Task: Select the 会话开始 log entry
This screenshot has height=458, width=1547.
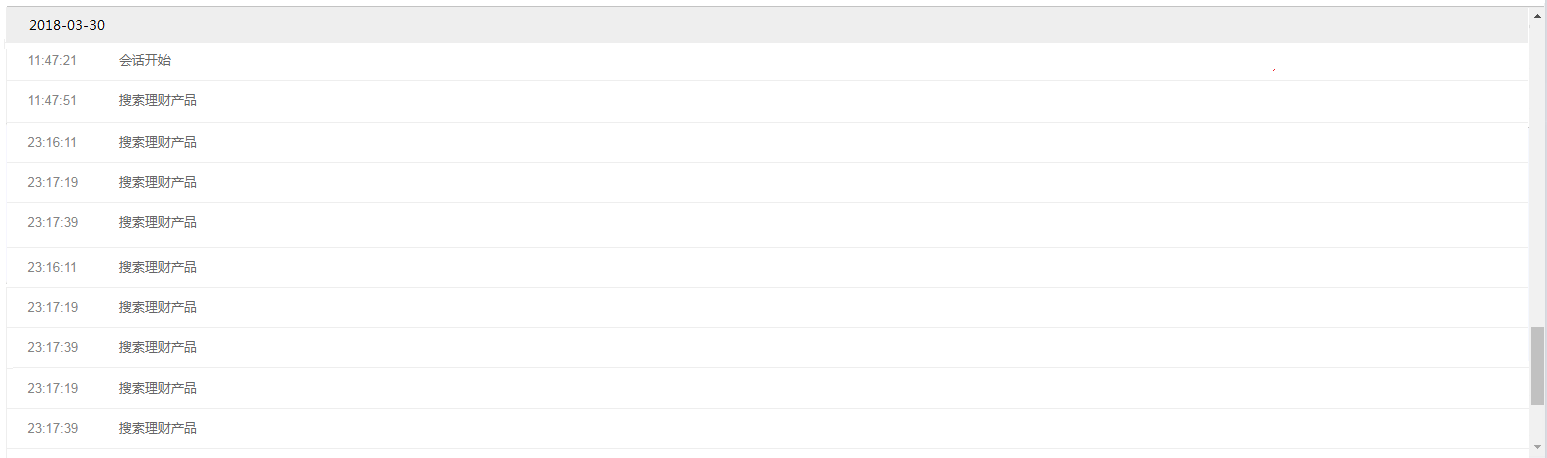Action: (145, 60)
